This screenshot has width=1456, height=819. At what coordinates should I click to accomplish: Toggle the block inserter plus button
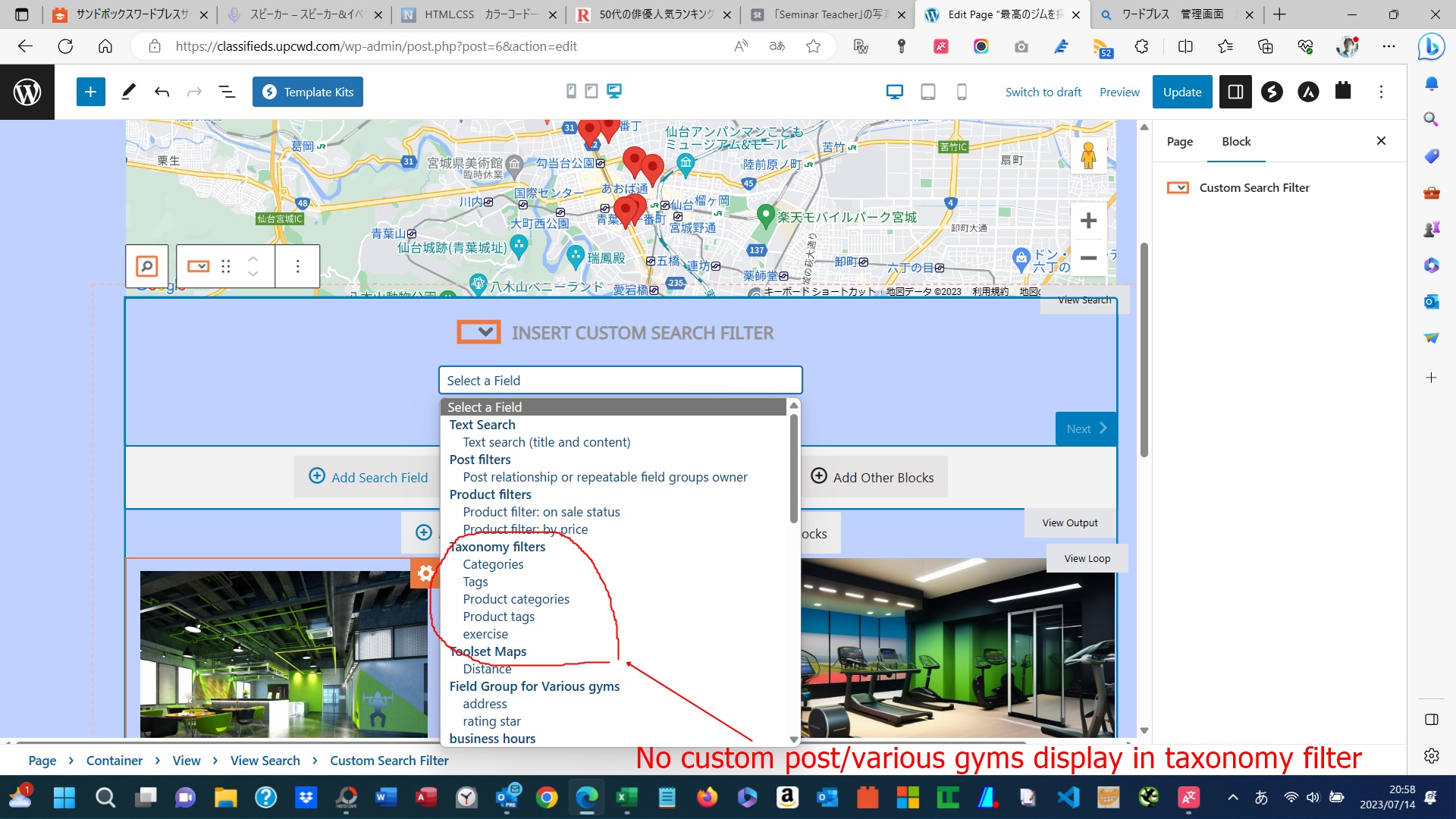tap(90, 92)
